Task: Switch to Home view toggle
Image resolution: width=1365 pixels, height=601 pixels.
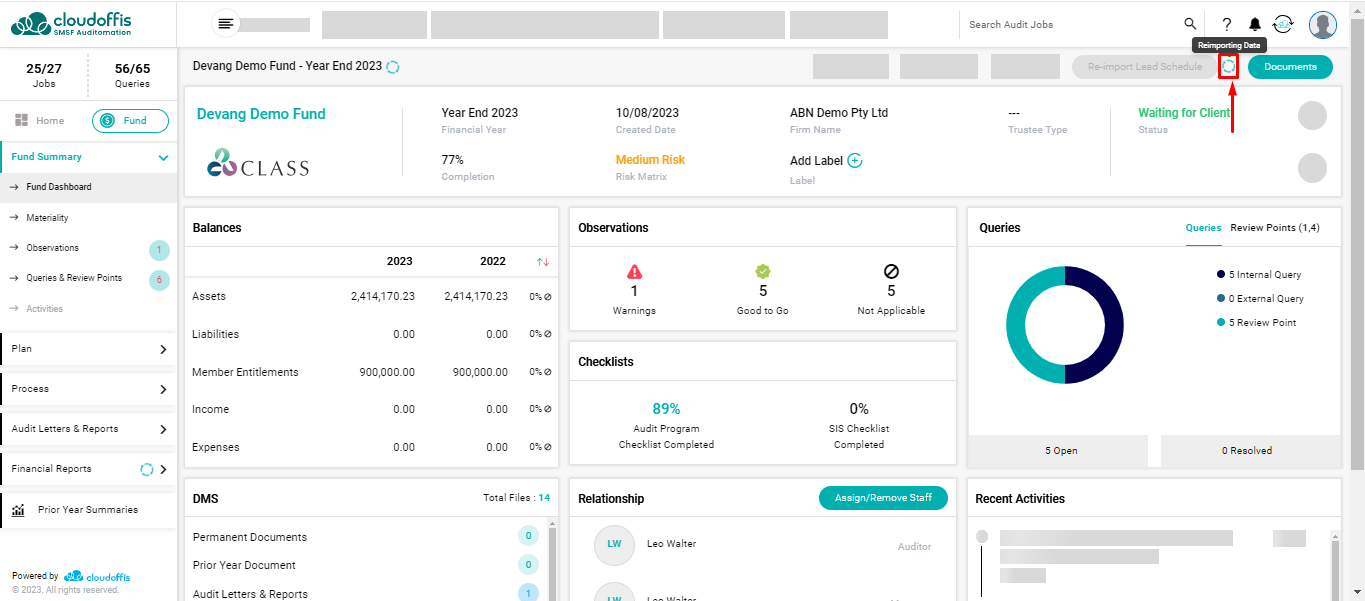Action: (40, 121)
